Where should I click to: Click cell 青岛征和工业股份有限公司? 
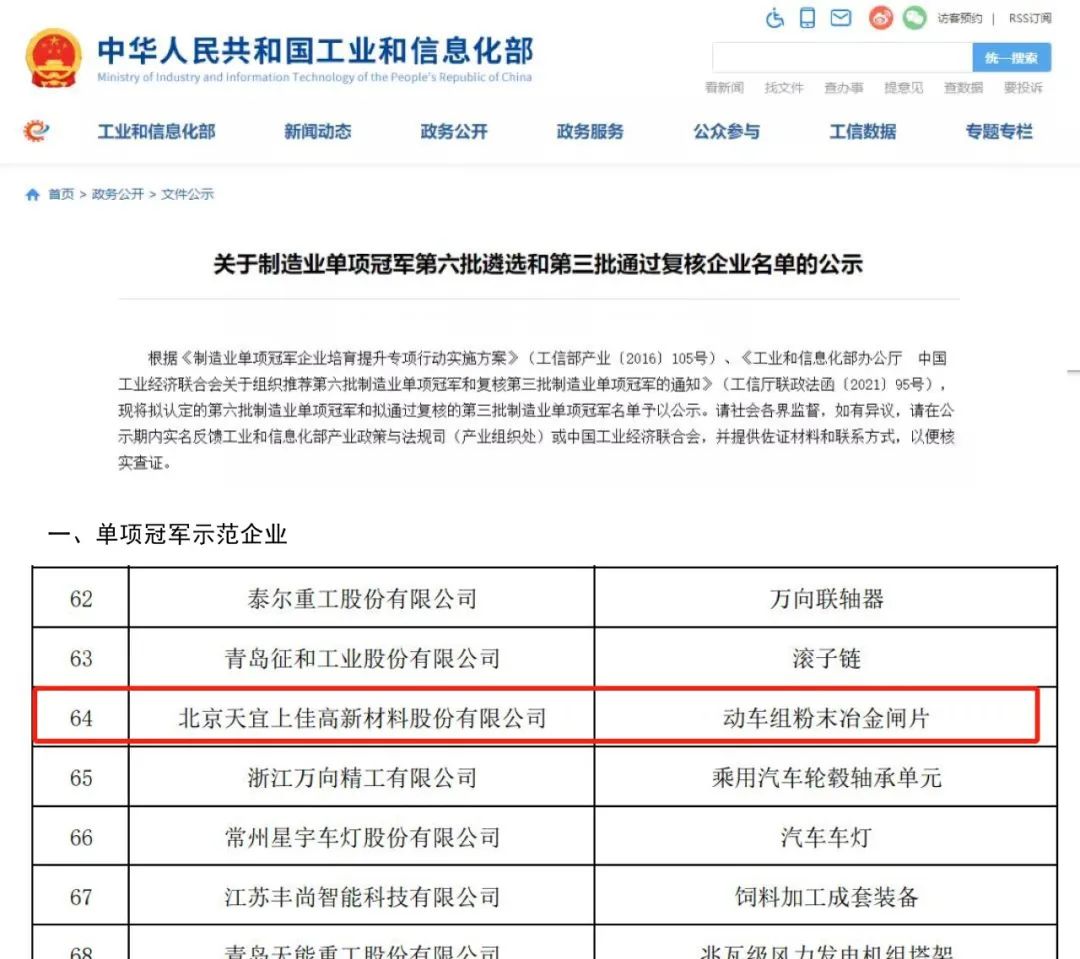point(362,658)
